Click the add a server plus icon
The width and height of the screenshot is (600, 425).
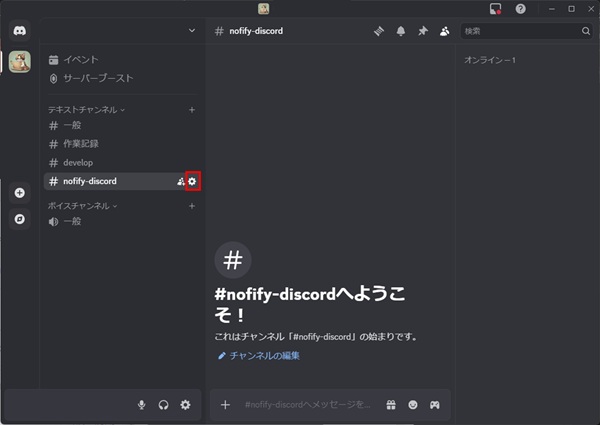point(20,193)
